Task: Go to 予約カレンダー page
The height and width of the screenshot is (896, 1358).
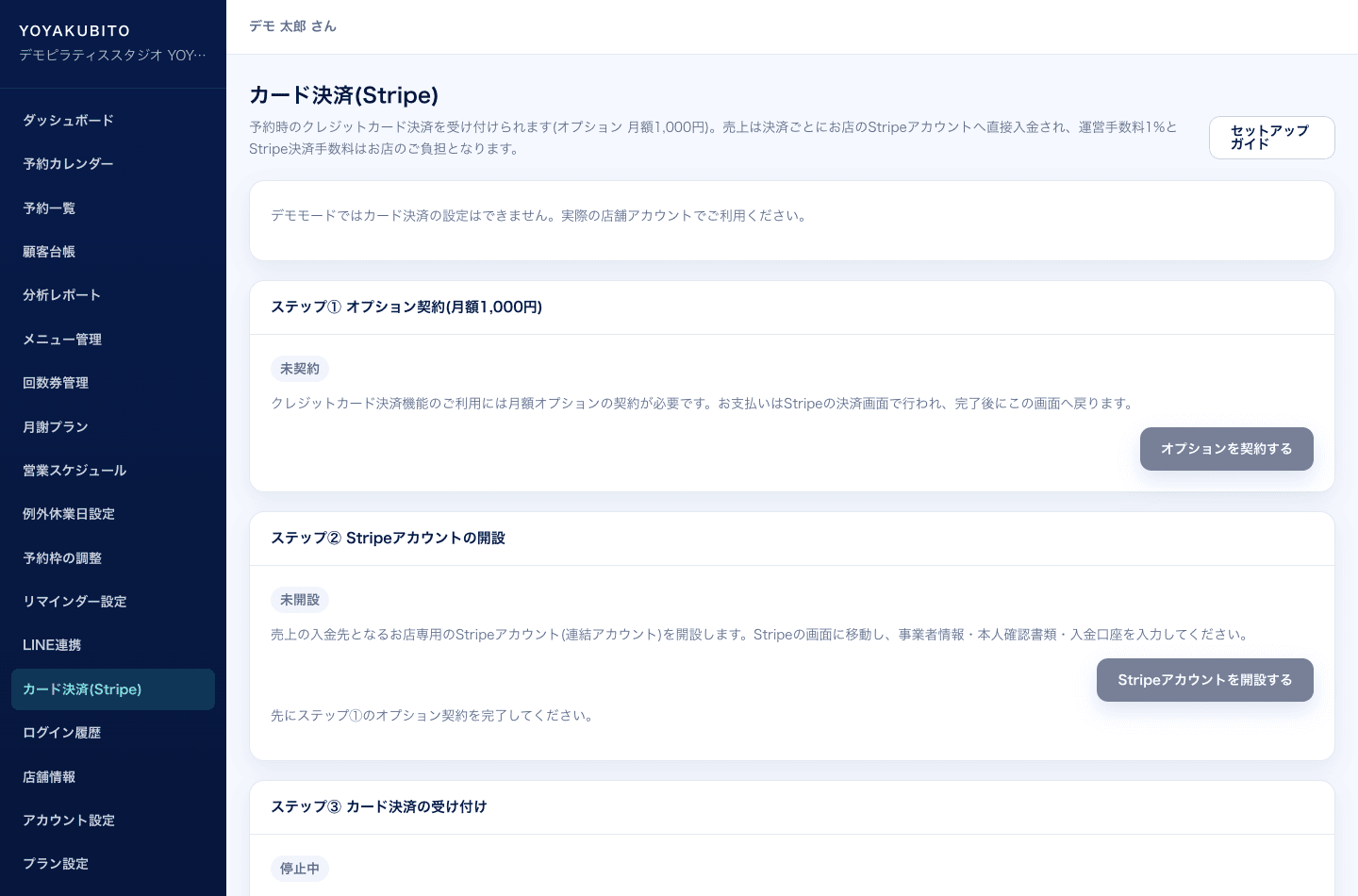Action: pyautogui.click(x=113, y=164)
